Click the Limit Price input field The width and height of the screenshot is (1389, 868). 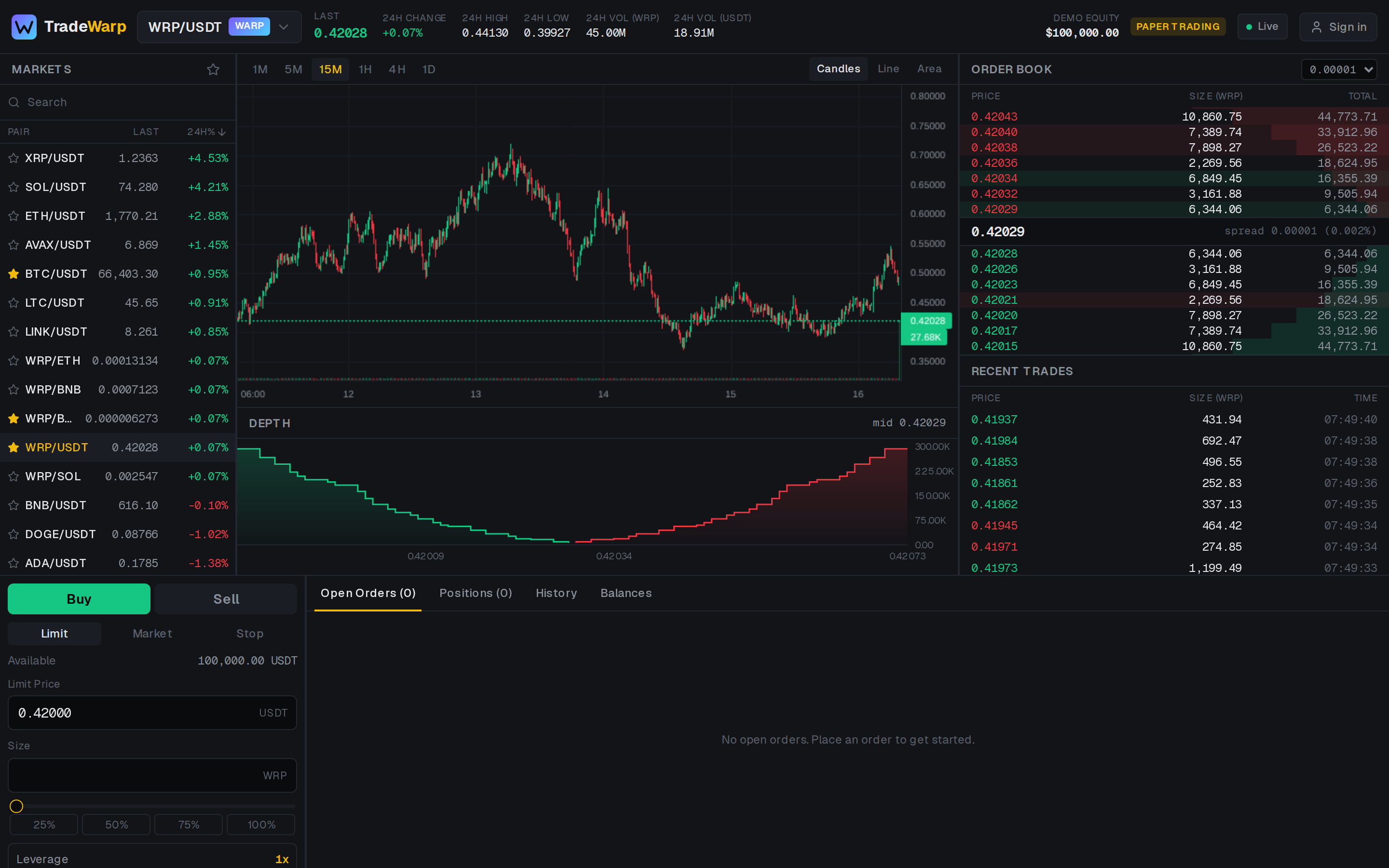pyautogui.click(x=152, y=712)
